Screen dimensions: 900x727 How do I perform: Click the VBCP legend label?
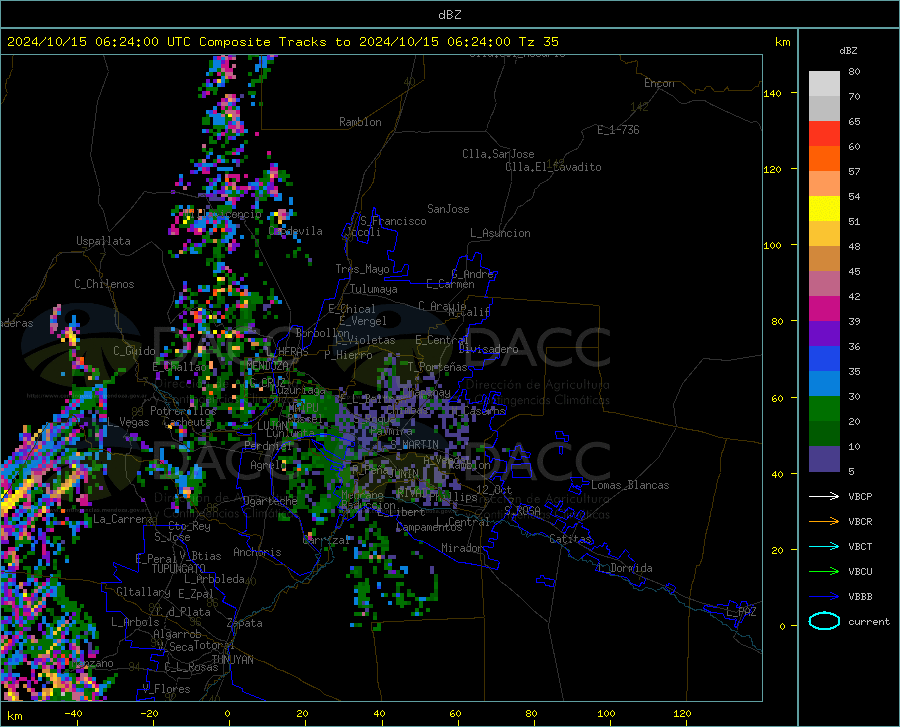(x=860, y=496)
